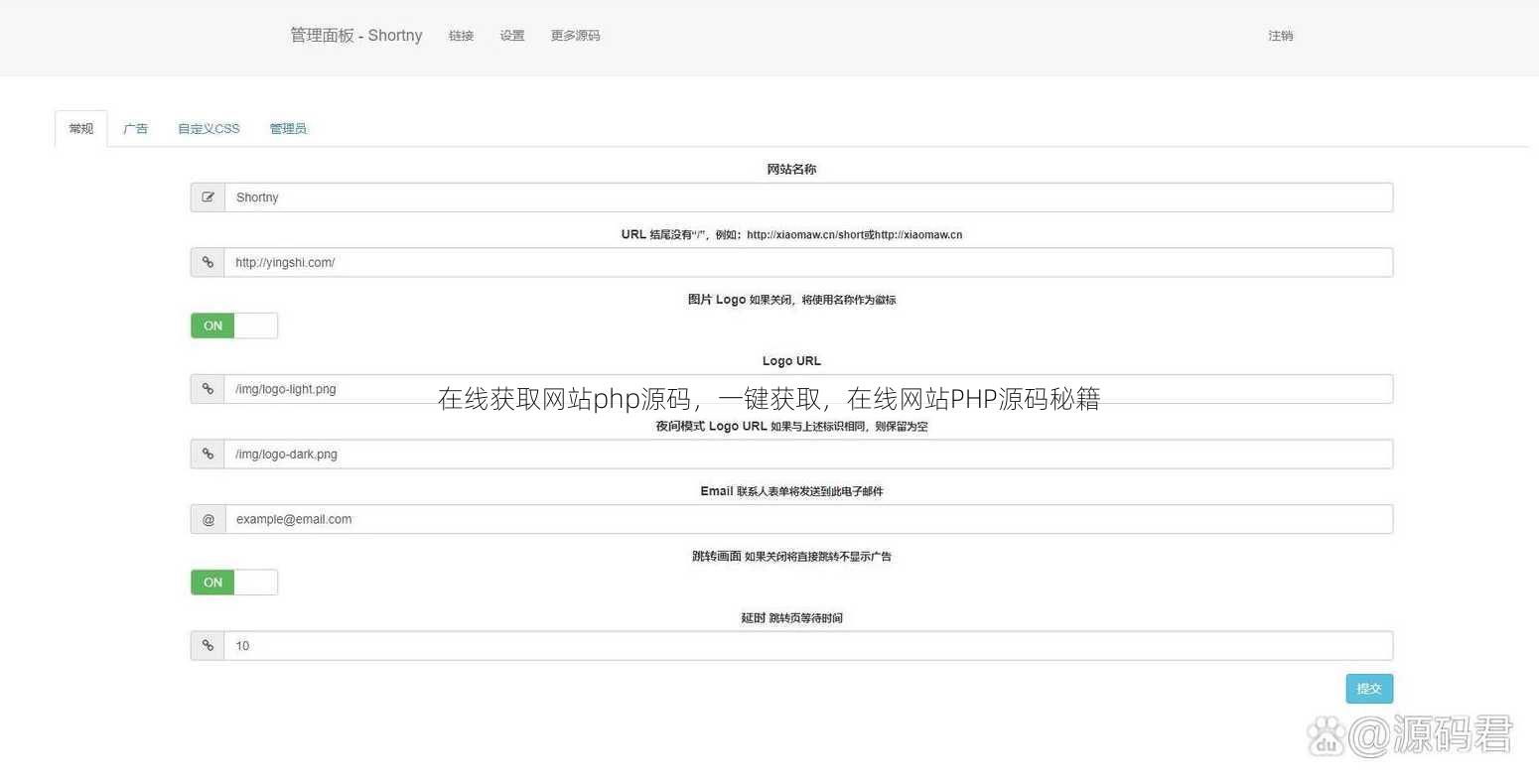Toggle the 图片 Logo ON switch

click(x=234, y=326)
